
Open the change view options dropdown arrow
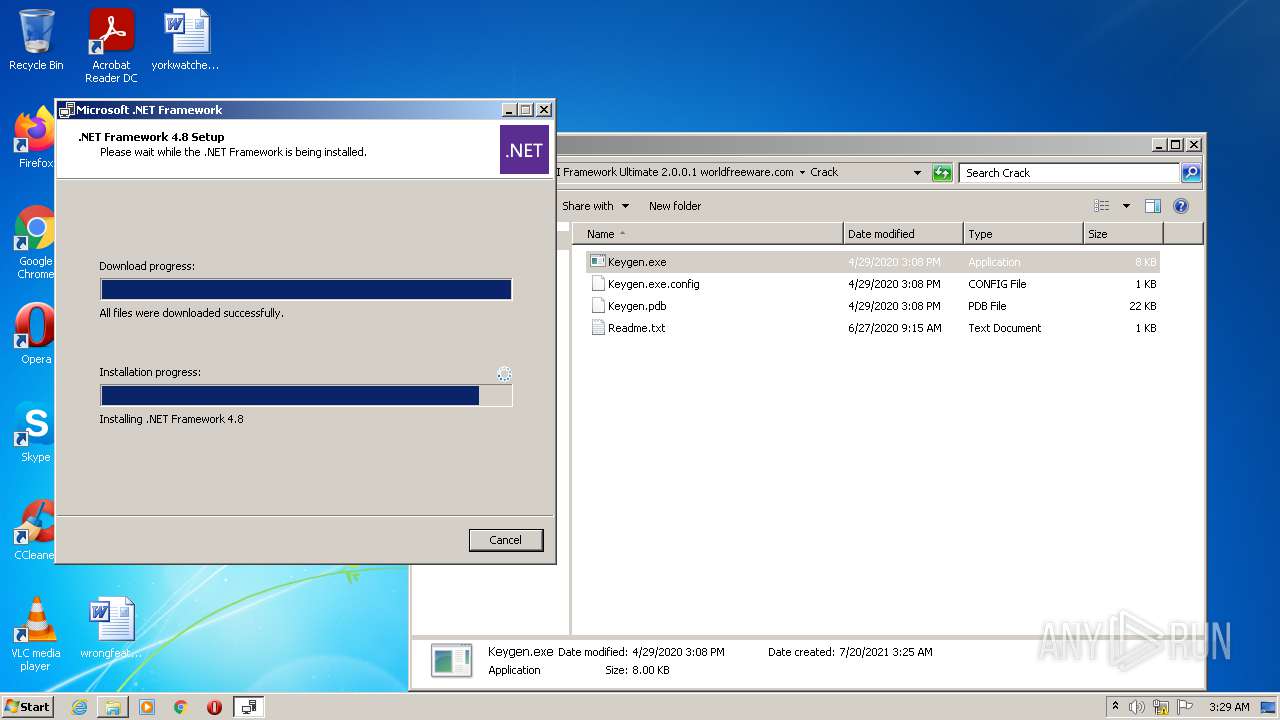coord(1126,206)
